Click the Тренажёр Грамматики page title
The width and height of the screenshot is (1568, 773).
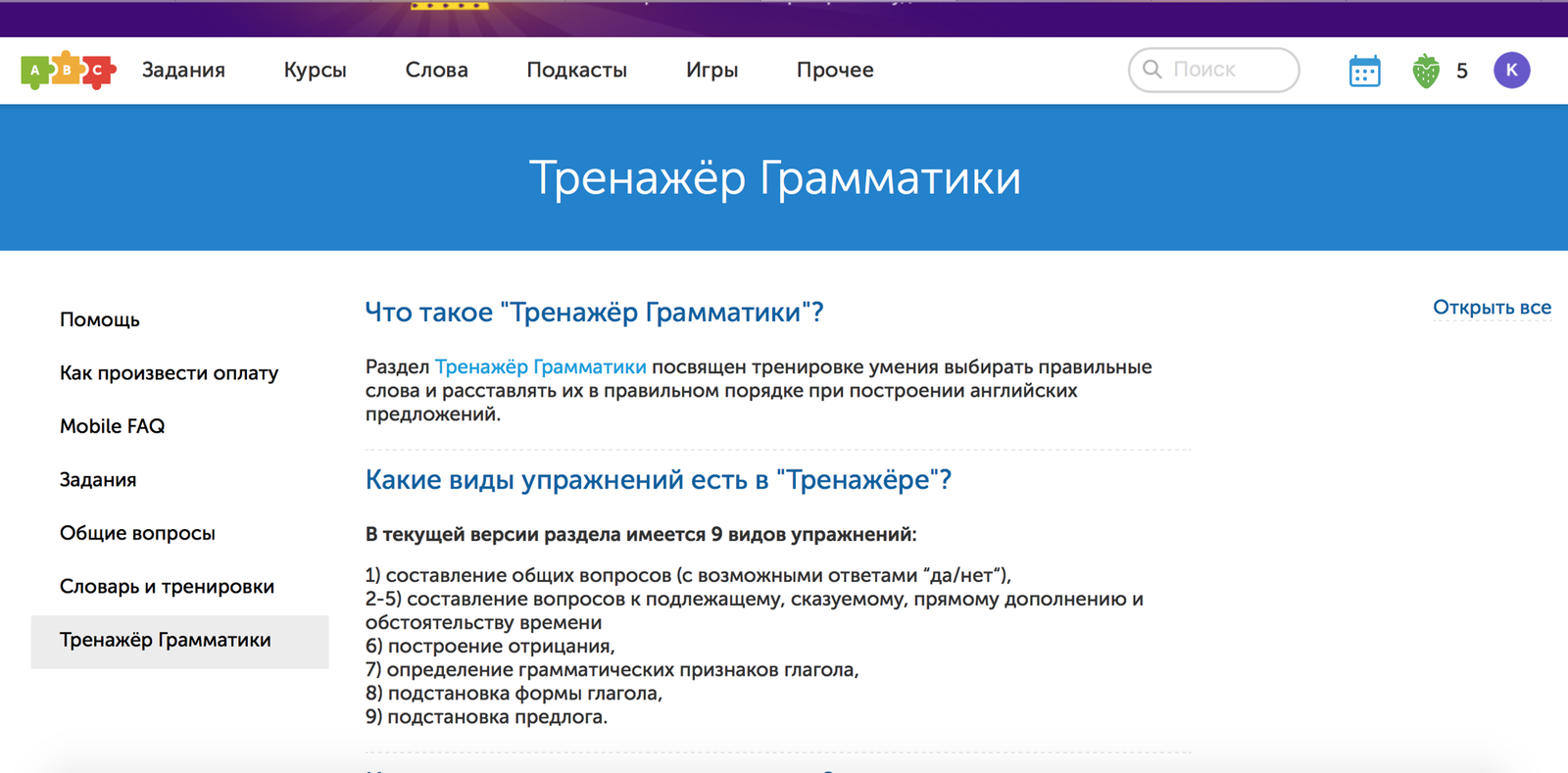coord(774,178)
